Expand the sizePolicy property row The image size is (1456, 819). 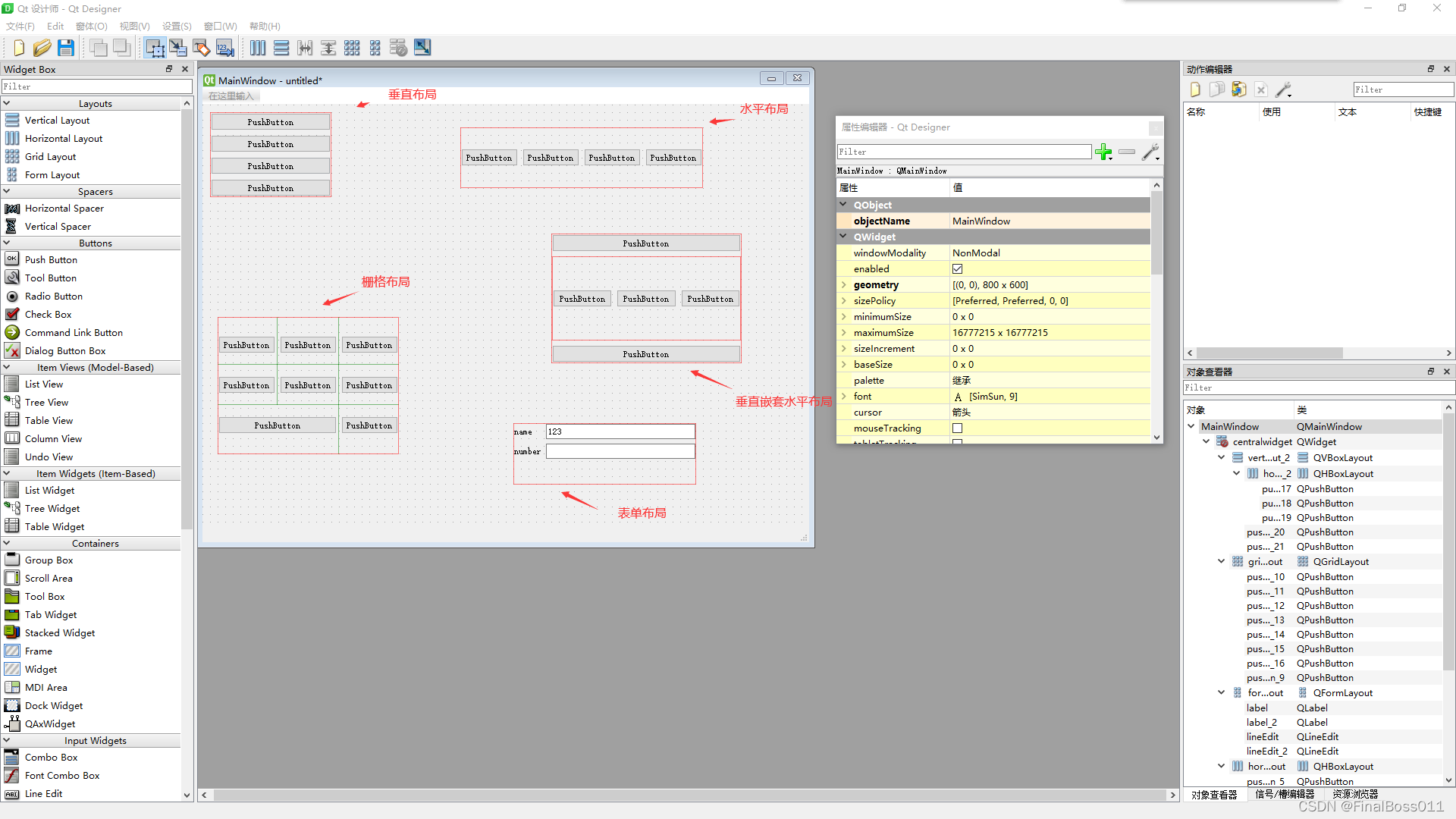click(x=843, y=300)
